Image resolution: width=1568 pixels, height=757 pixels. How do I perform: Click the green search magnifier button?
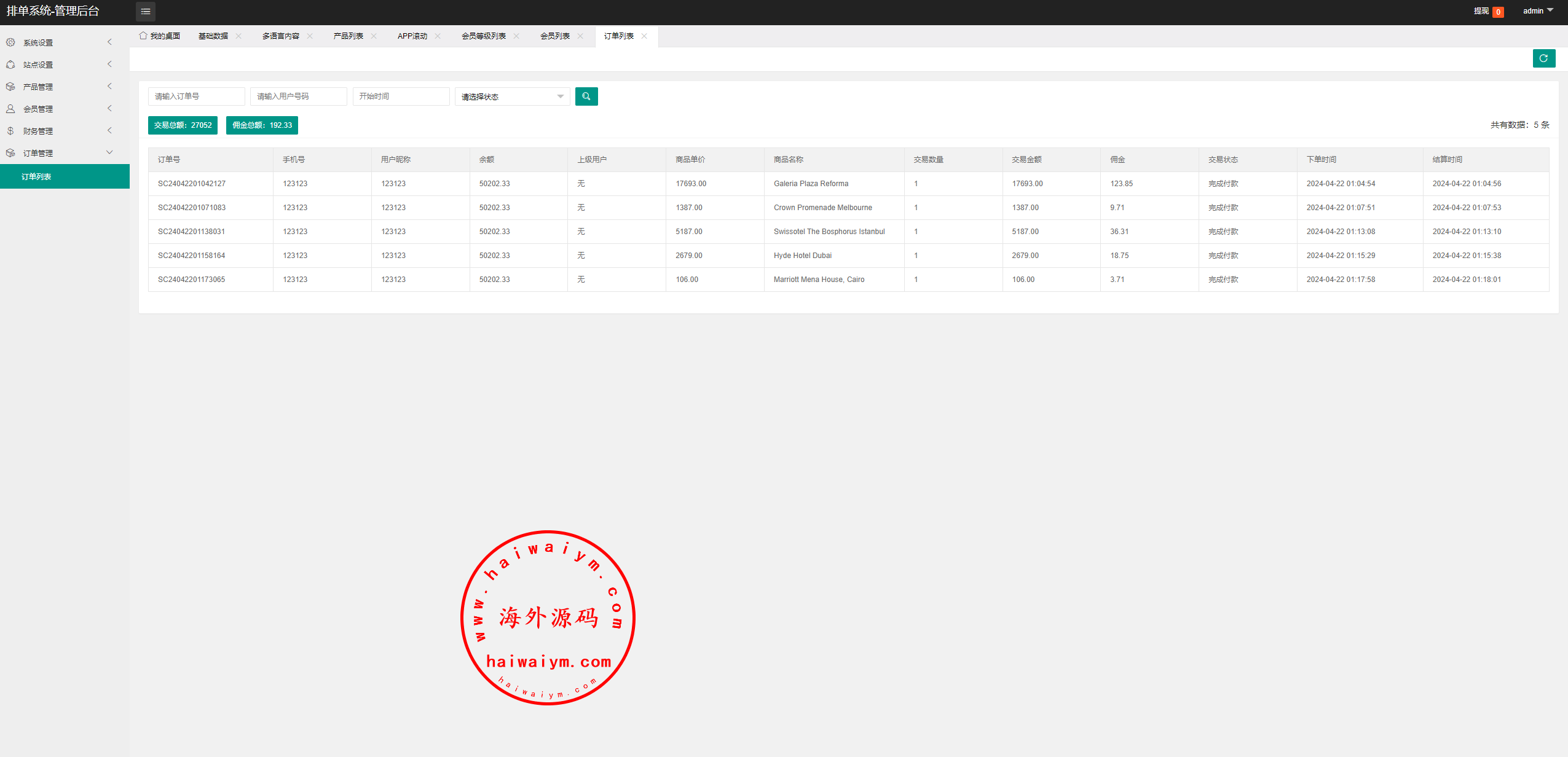pos(586,96)
